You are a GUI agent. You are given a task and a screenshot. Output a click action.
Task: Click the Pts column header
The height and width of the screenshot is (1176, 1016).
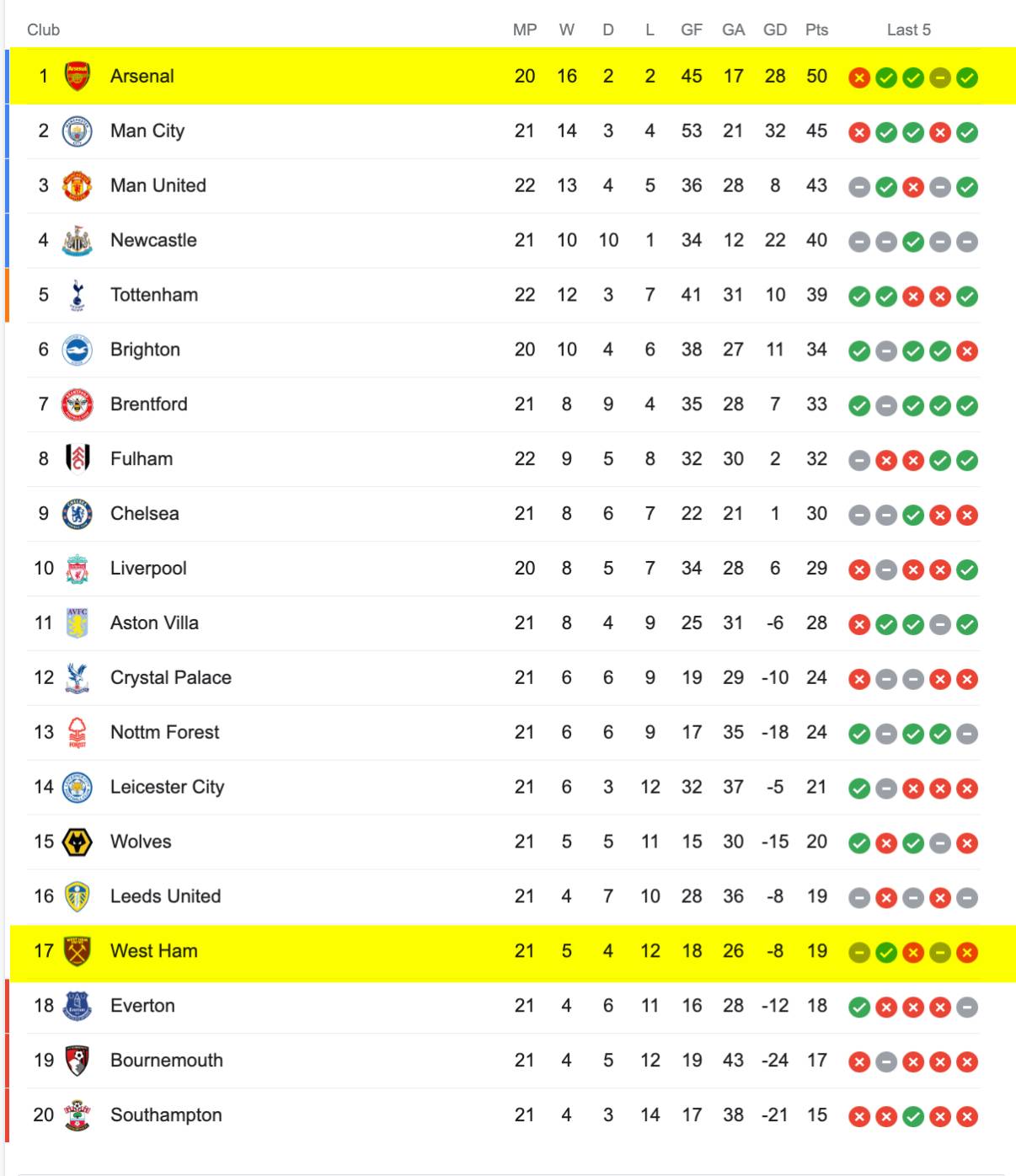pyautogui.click(x=816, y=30)
